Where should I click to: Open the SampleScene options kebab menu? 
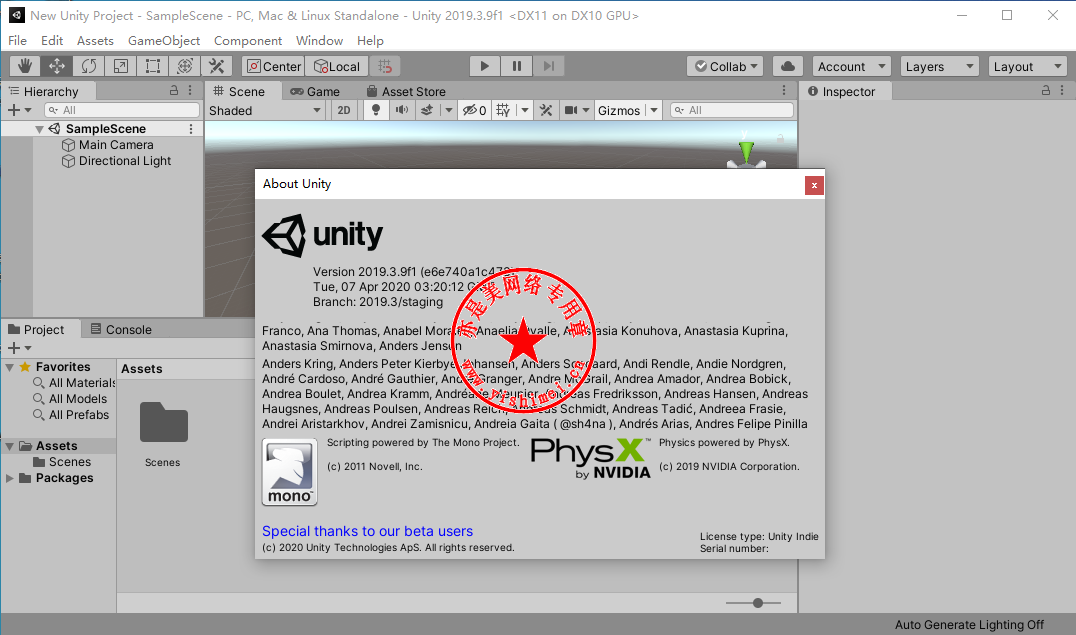point(191,129)
